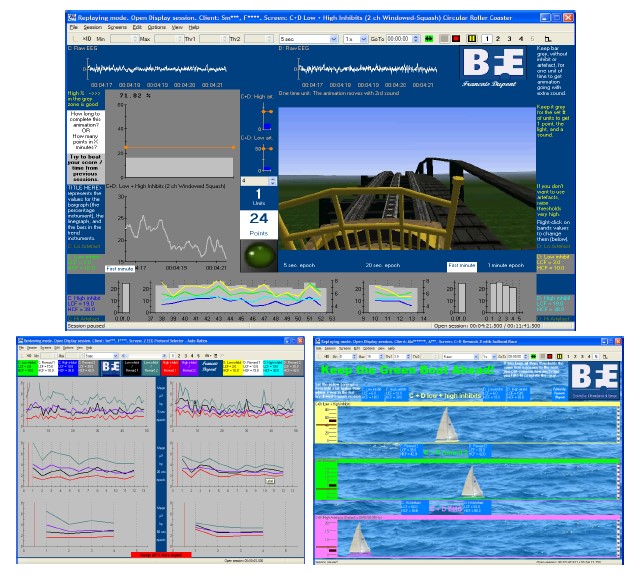Click the GoTo time input field
The width and height of the screenshot is (639, 575).
pyautogui.click(x=399, y=39)
